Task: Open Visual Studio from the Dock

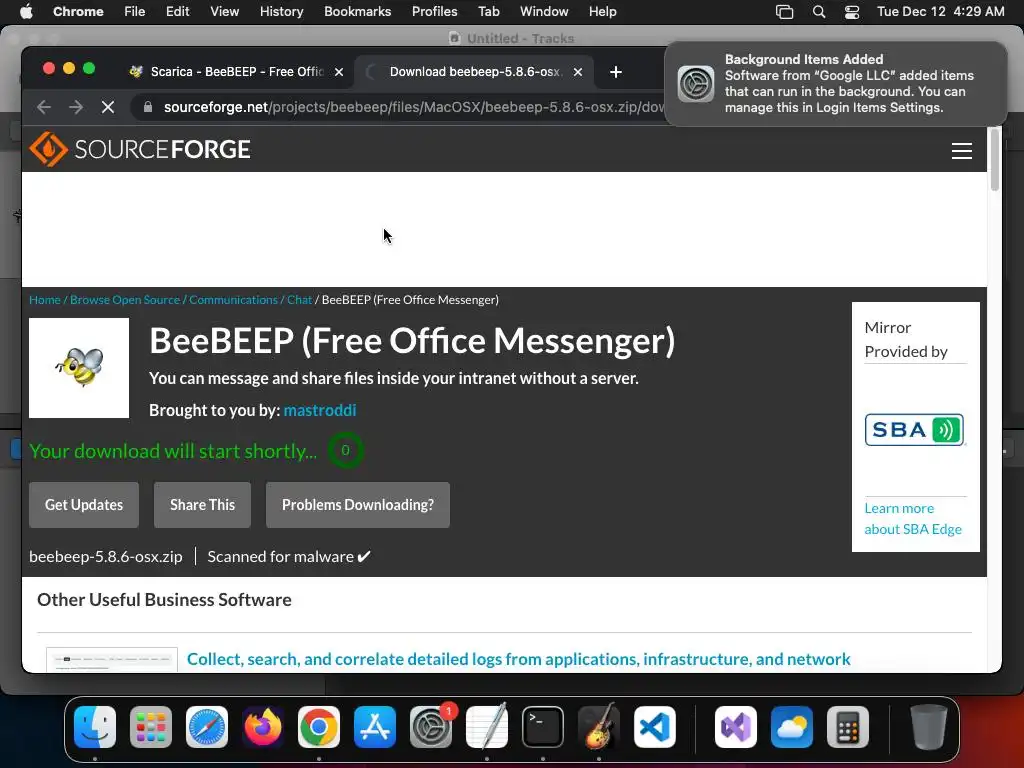Action: (x=736, y=727)
